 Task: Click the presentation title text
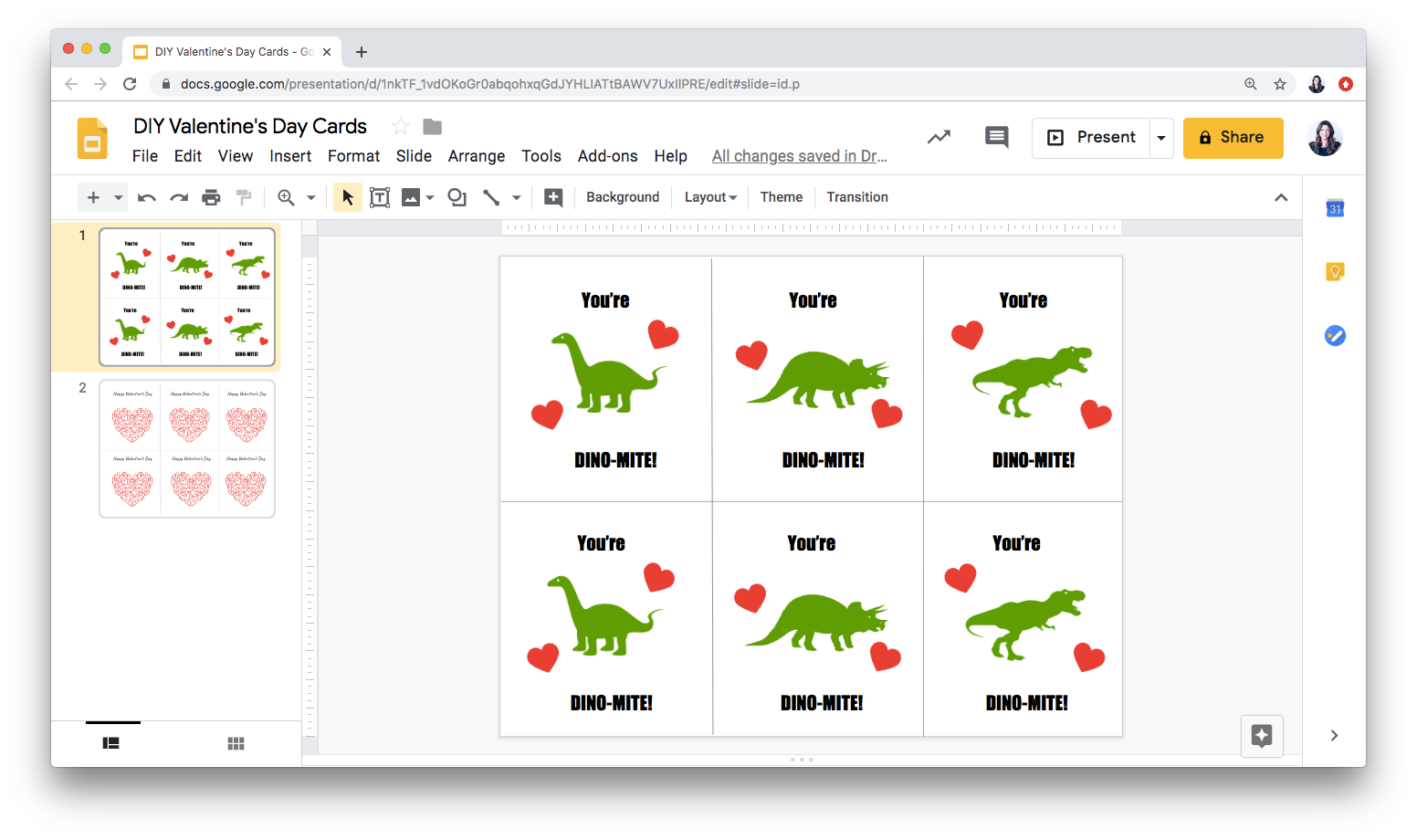[x=250, y=126]
